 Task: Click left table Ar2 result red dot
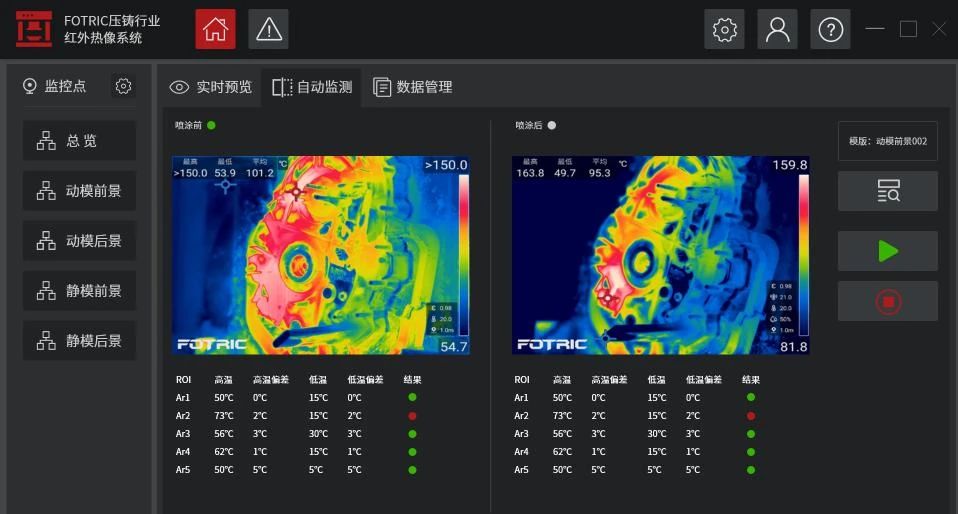pos(412,416)
